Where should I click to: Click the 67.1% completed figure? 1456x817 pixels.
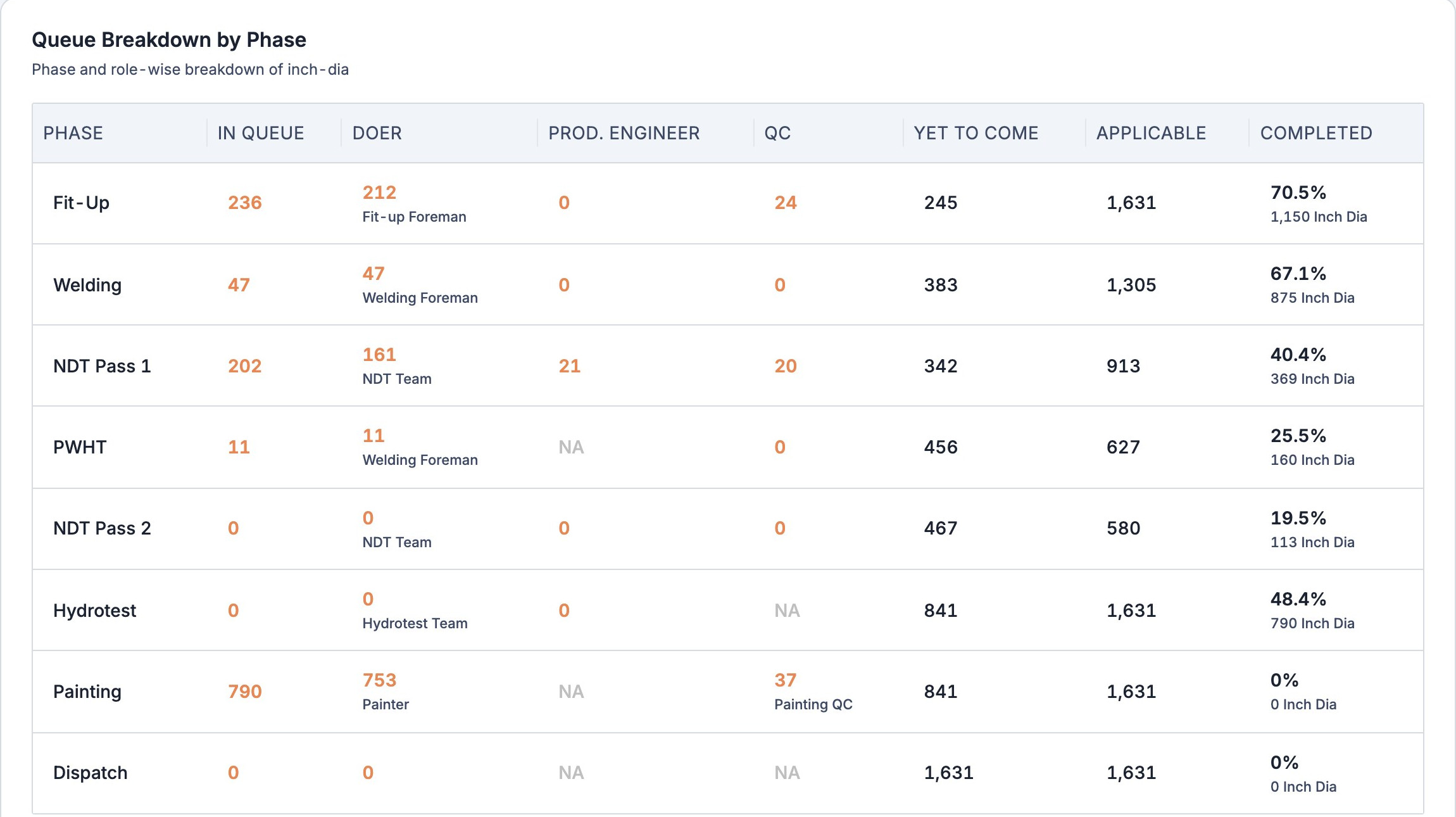coord(1298,274)
